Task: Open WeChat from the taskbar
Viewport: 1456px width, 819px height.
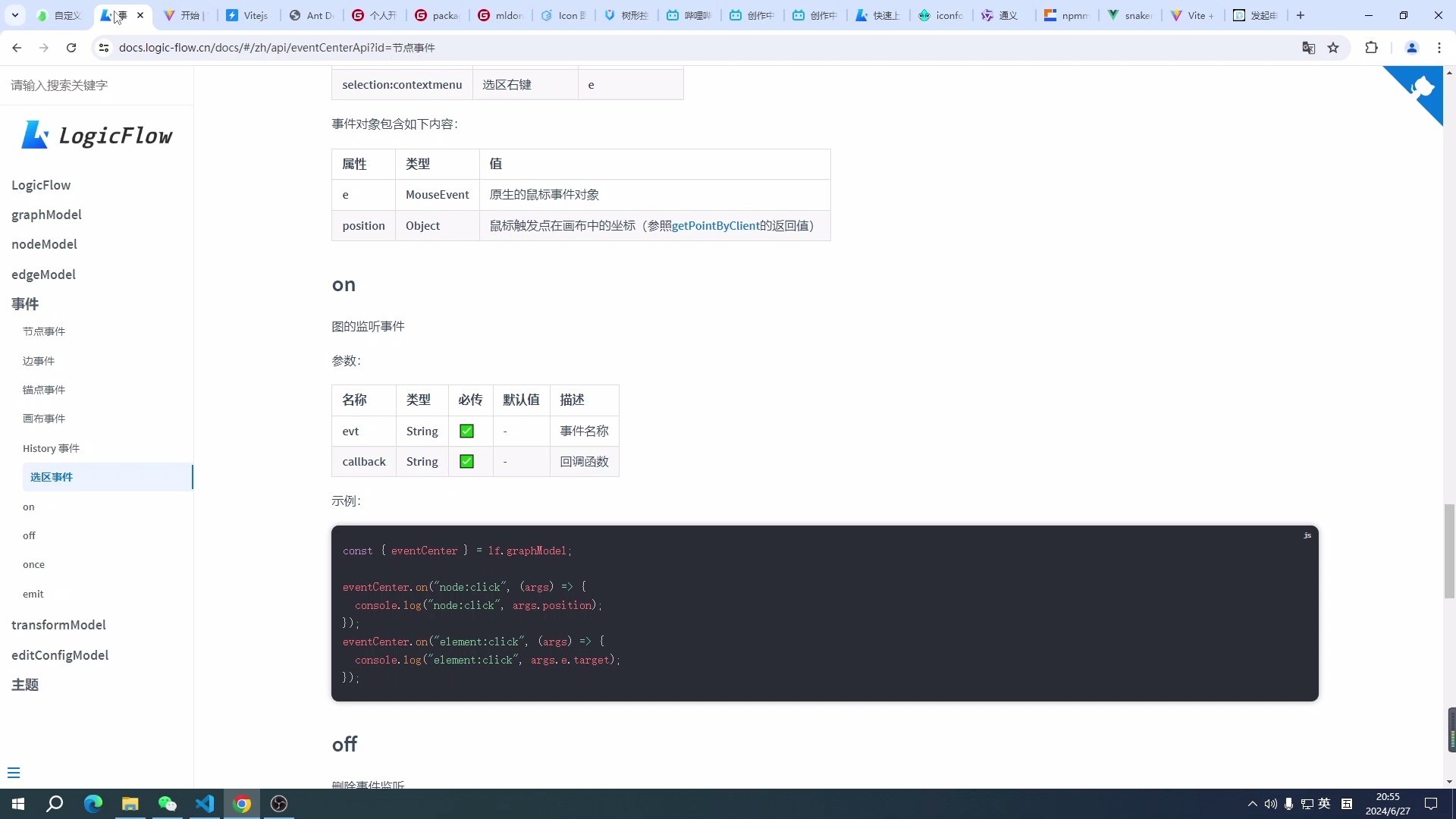Action: [168, 803]
